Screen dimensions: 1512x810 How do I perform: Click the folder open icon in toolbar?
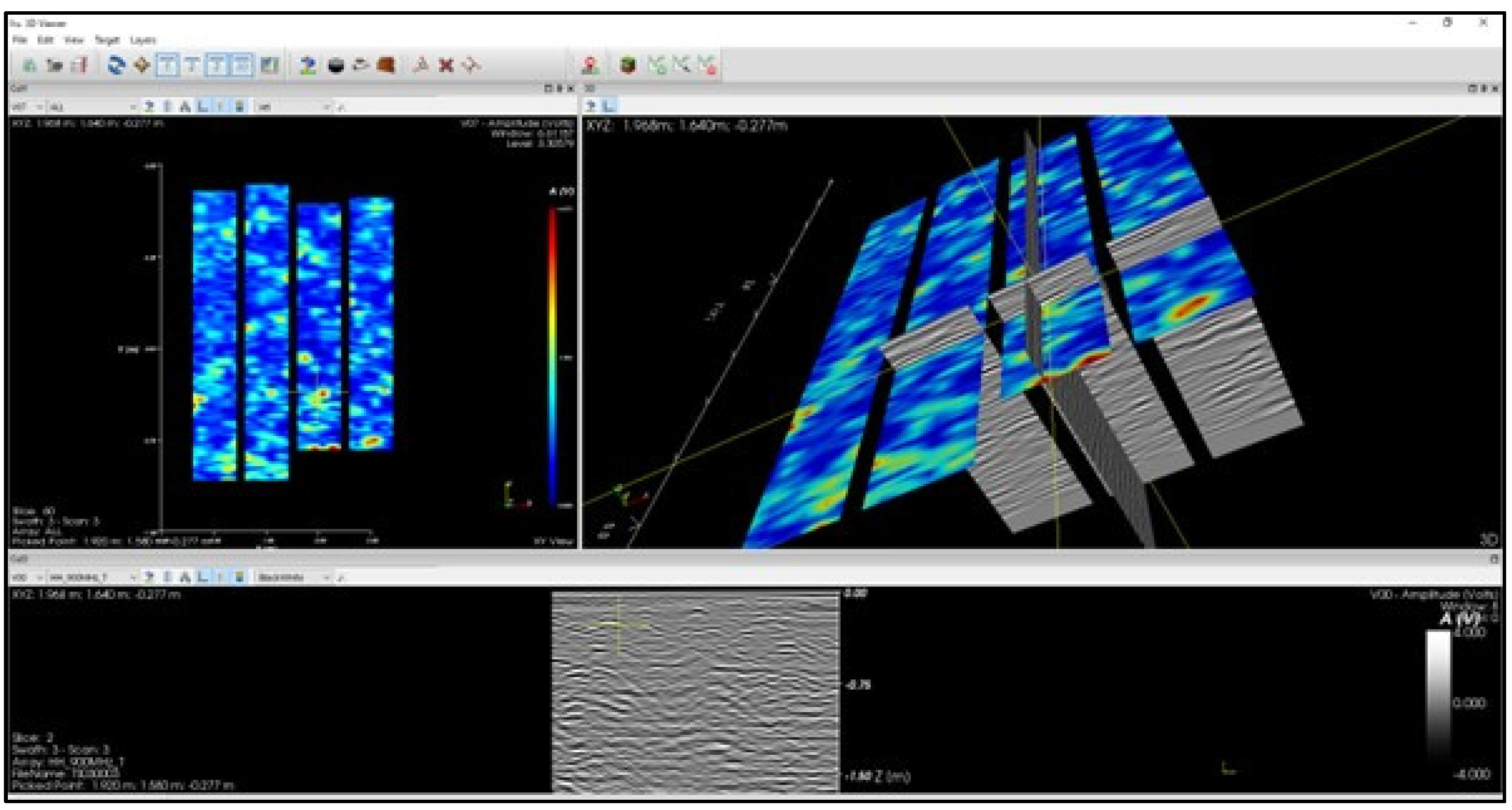55,65
